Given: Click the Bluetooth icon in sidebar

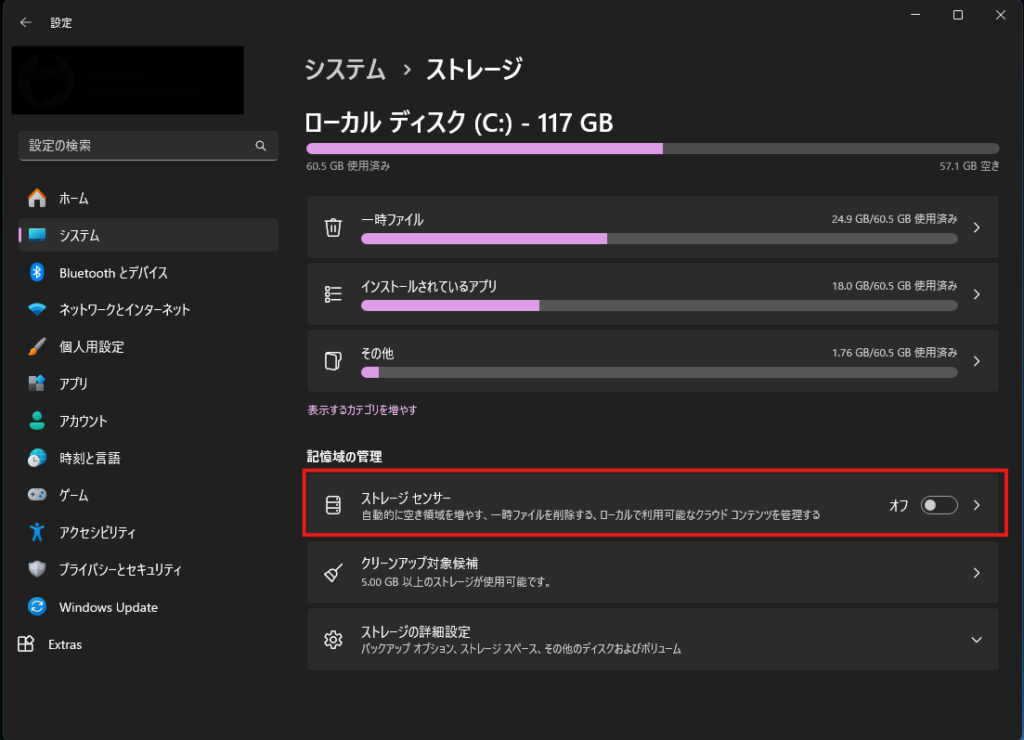Looking at the screenshot, I should click(37, 272).
